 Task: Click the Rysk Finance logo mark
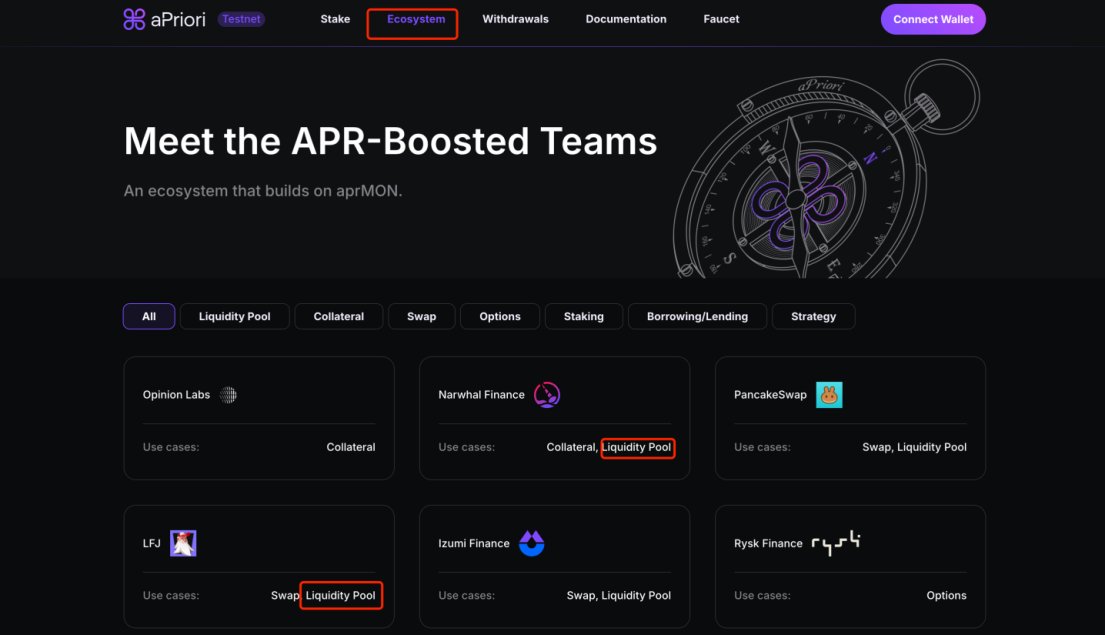[x=836, y=543]
